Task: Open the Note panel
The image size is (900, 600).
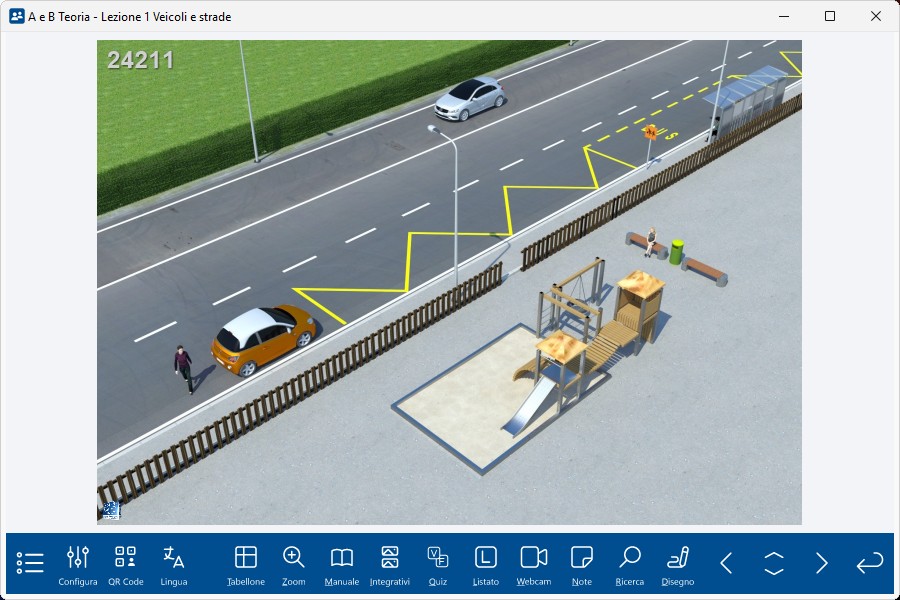Action: pyautogui.click(x=581, y=565)
